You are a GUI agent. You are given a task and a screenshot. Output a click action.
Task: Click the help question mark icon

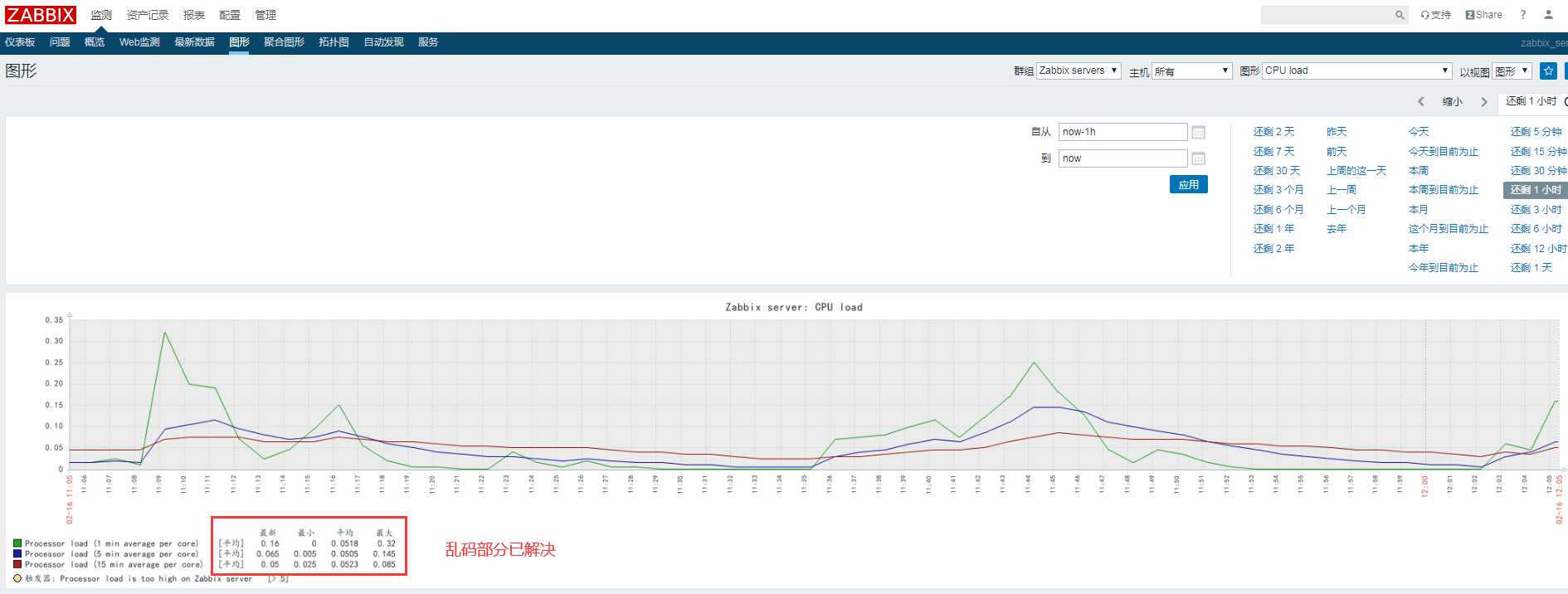pos(1523,15)
